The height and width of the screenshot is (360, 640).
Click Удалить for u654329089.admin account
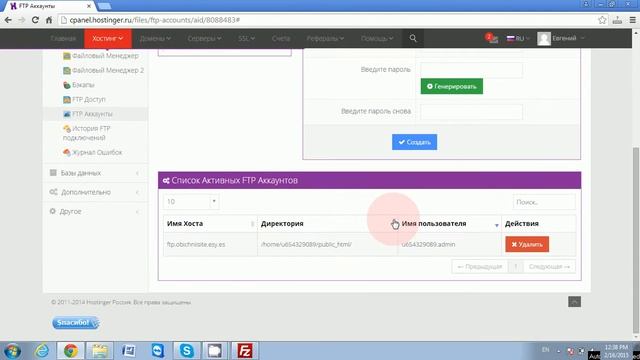527,244
